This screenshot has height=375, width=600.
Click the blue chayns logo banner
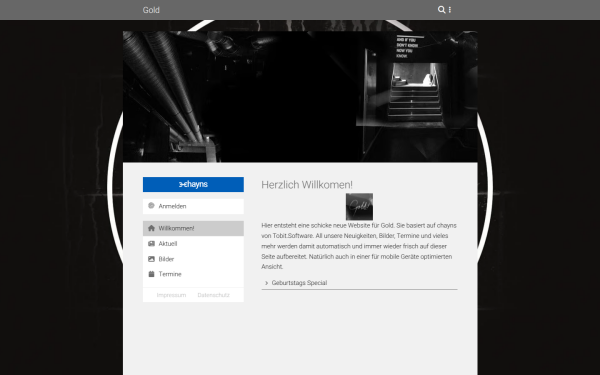click(193, 184)
